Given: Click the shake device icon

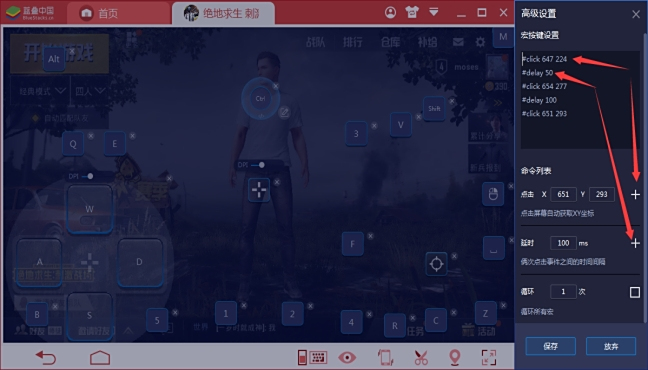Looking at the screenshot, I should tap(385, 357).
